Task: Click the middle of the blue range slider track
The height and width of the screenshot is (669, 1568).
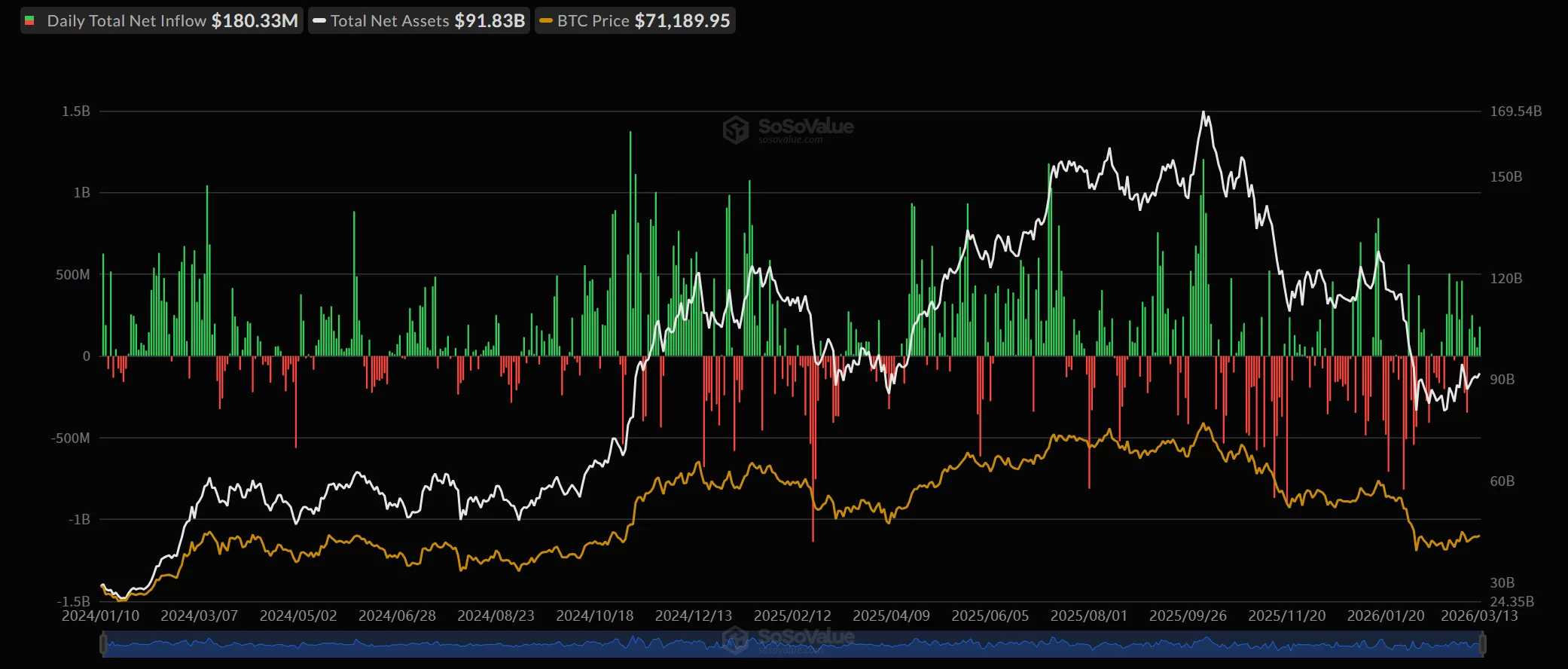Action: 792,645
